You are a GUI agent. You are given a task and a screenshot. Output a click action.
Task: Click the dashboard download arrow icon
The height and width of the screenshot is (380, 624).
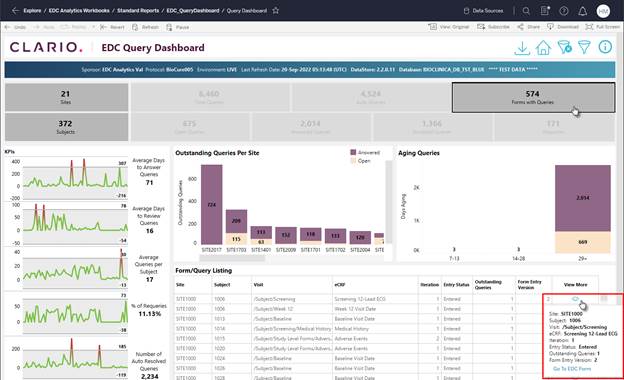tap(522, 48)
